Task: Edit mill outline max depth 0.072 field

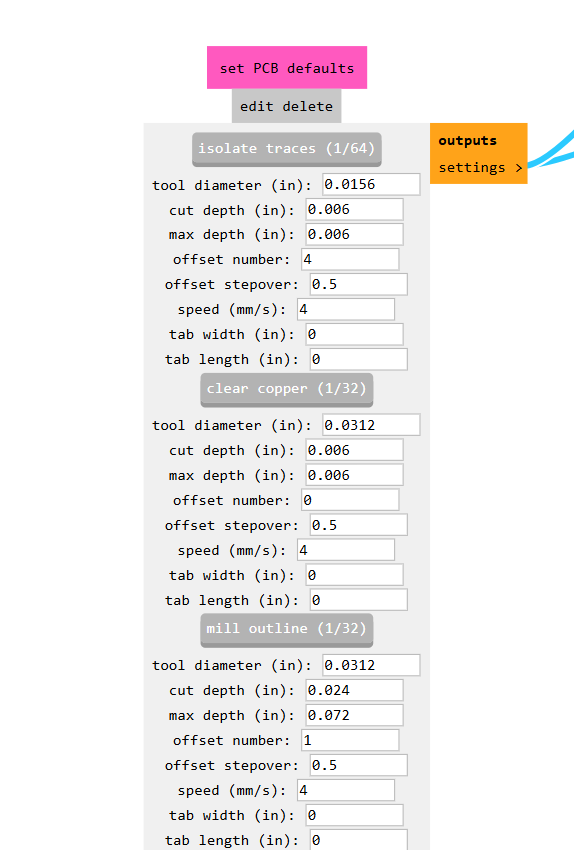Action: coord(354,715)
